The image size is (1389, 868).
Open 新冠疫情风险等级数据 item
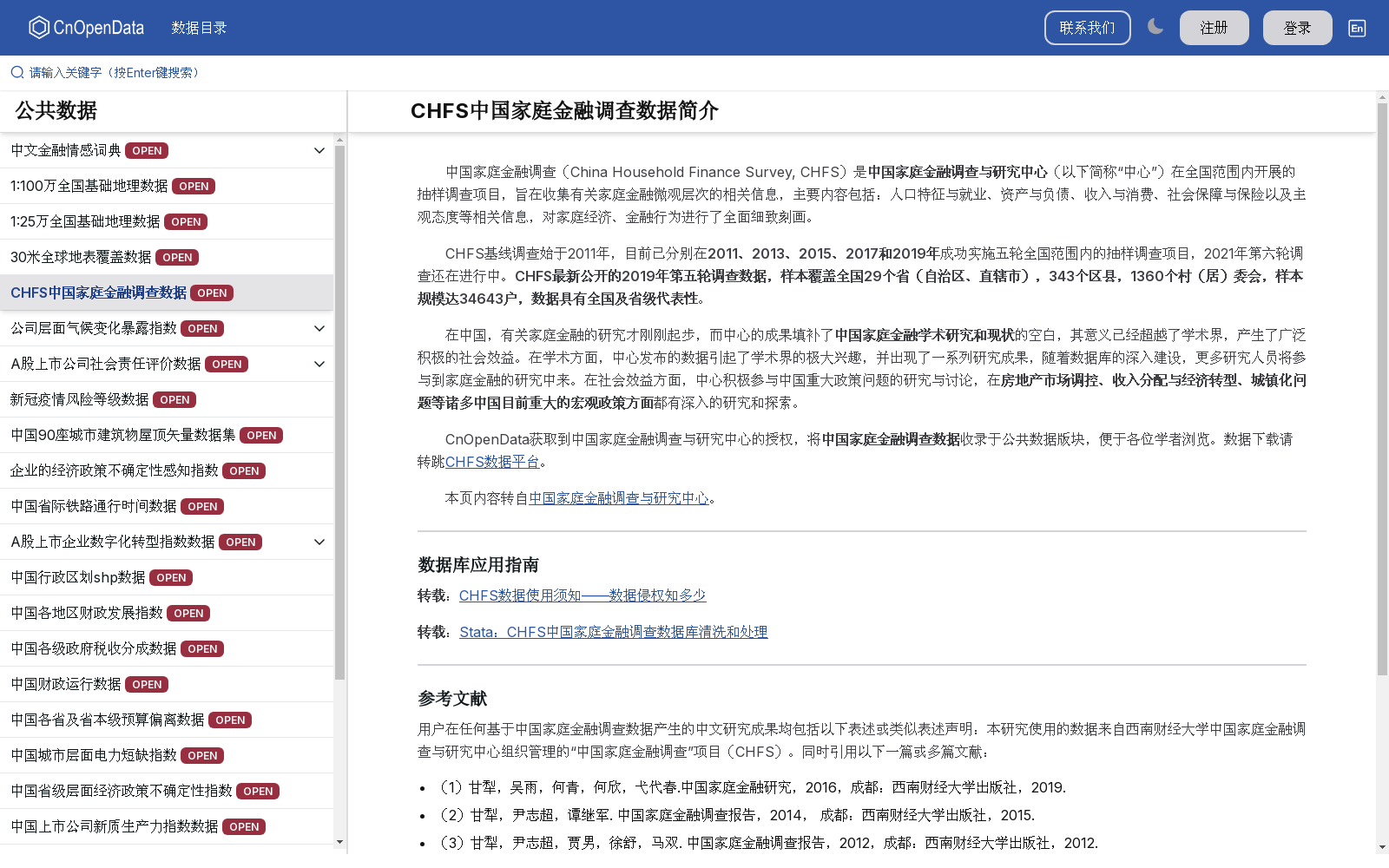tap(167, 399)
